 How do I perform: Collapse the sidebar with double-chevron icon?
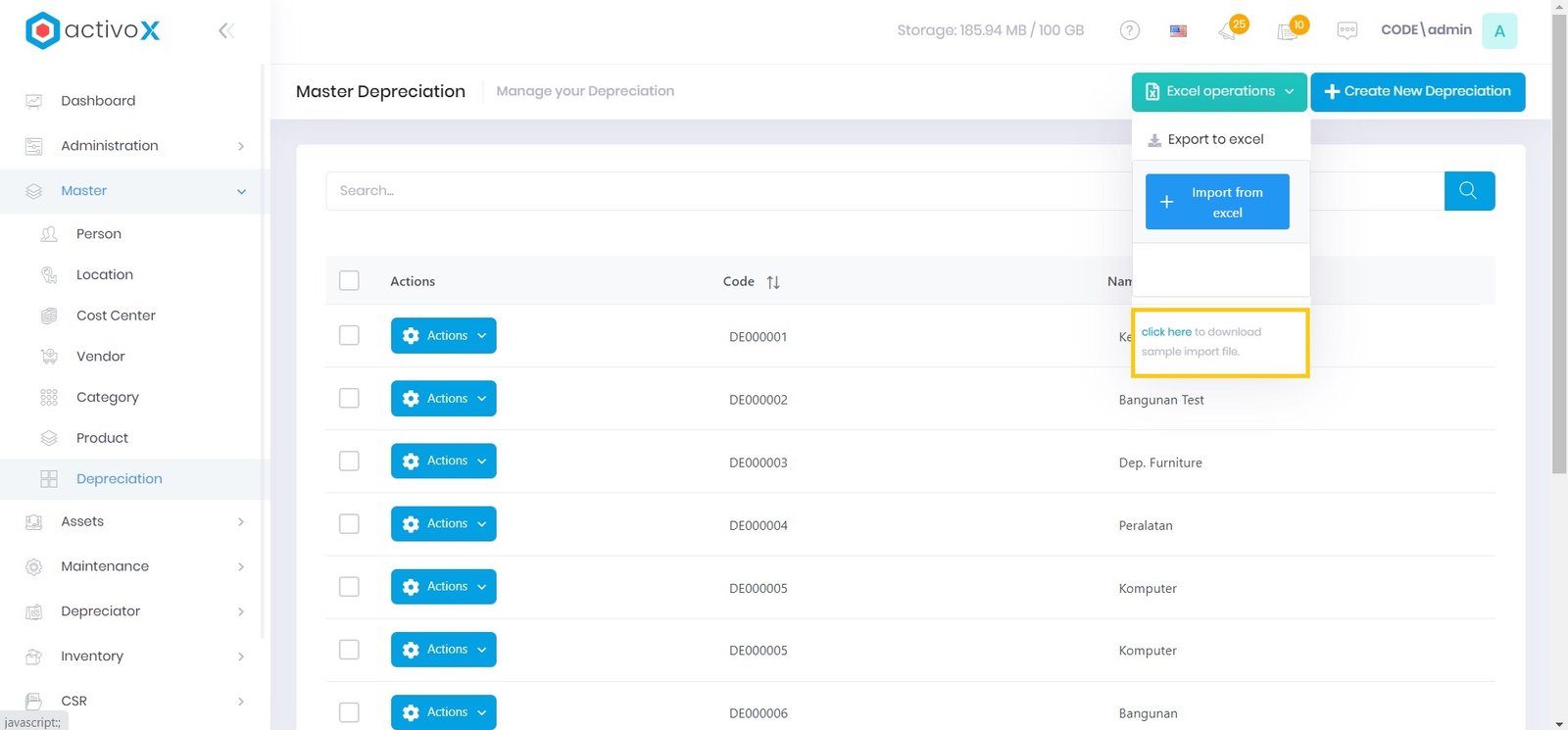coord(225,30)
